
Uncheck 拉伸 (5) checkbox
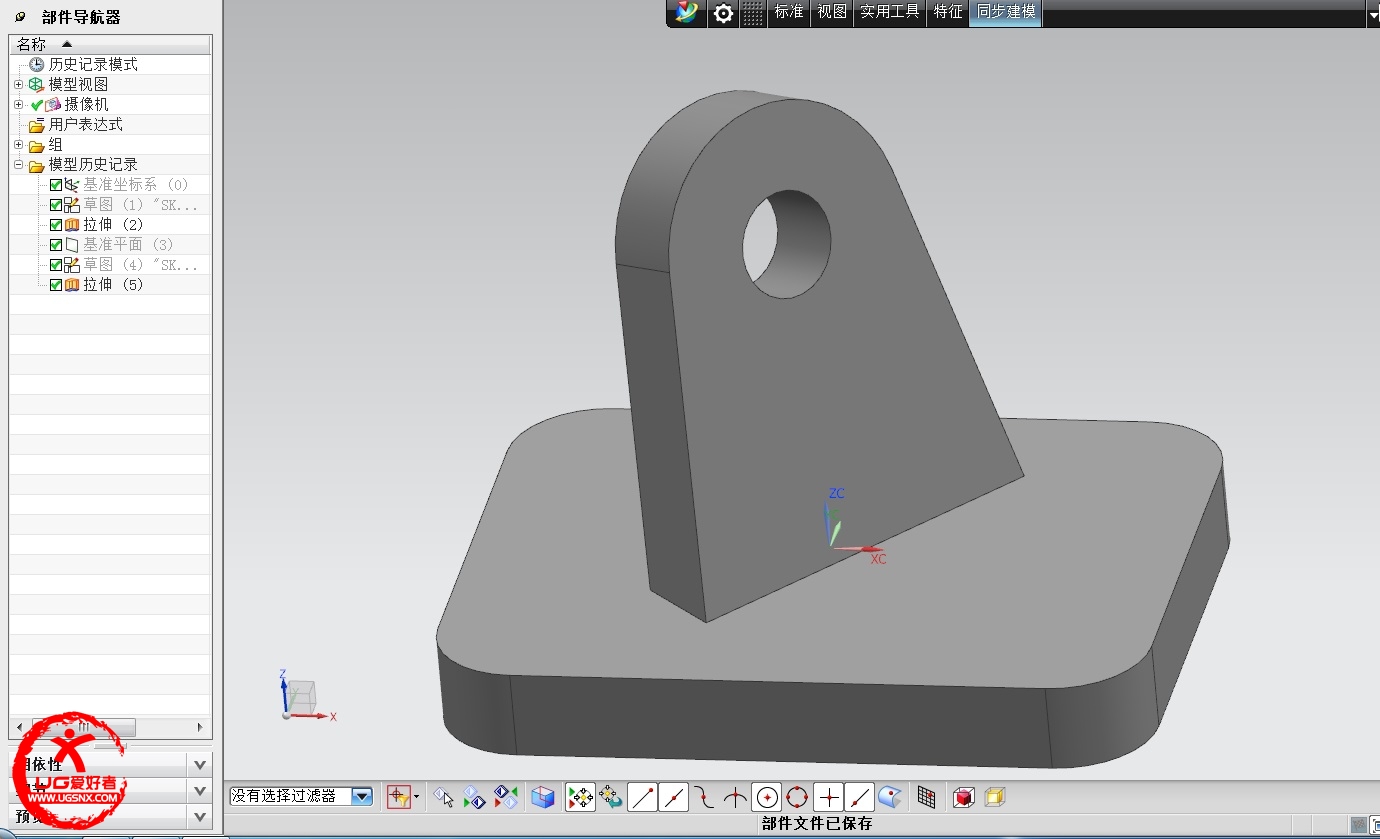56,284
